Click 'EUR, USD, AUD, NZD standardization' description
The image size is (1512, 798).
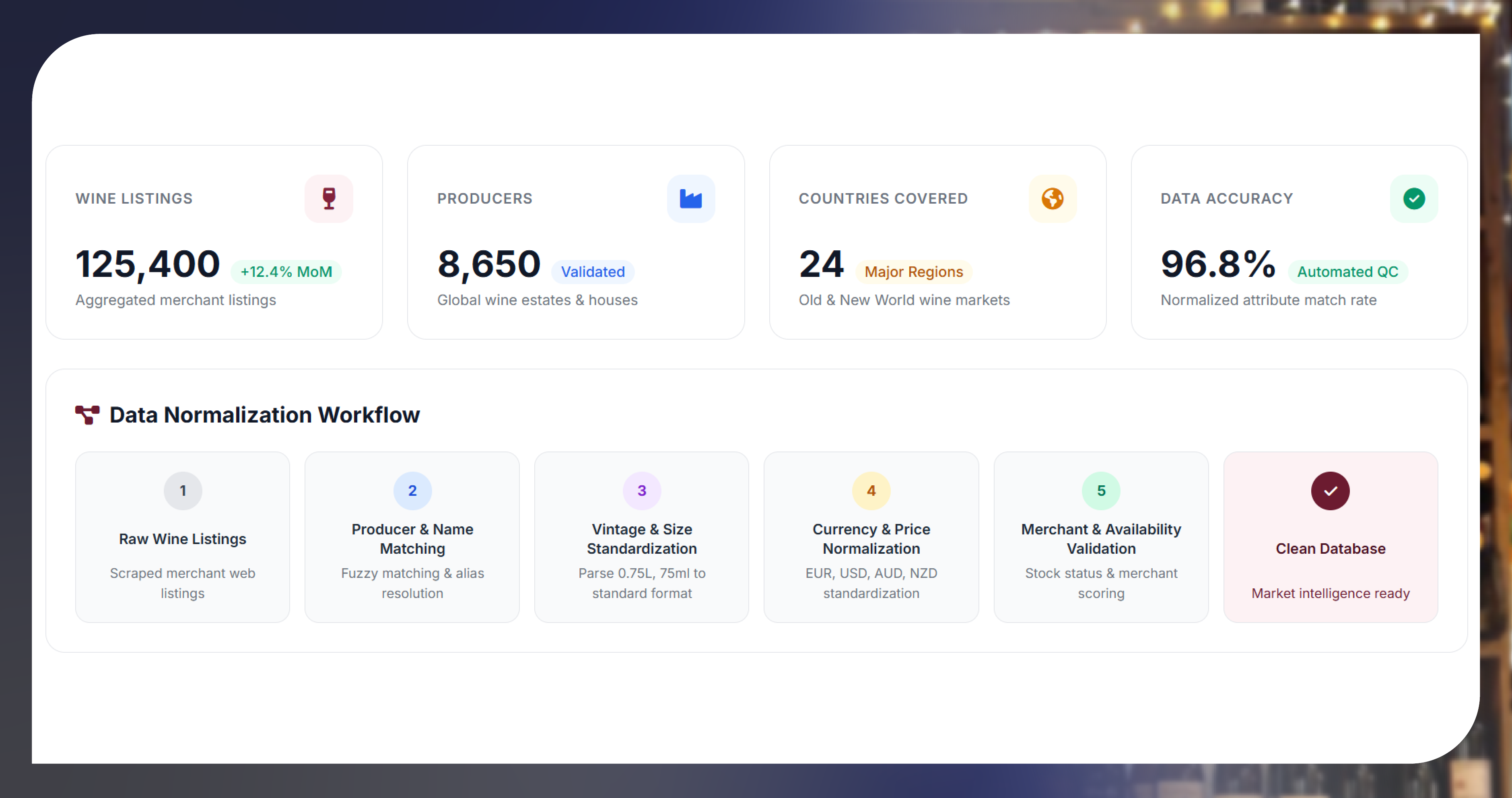(x=871, y=583)
